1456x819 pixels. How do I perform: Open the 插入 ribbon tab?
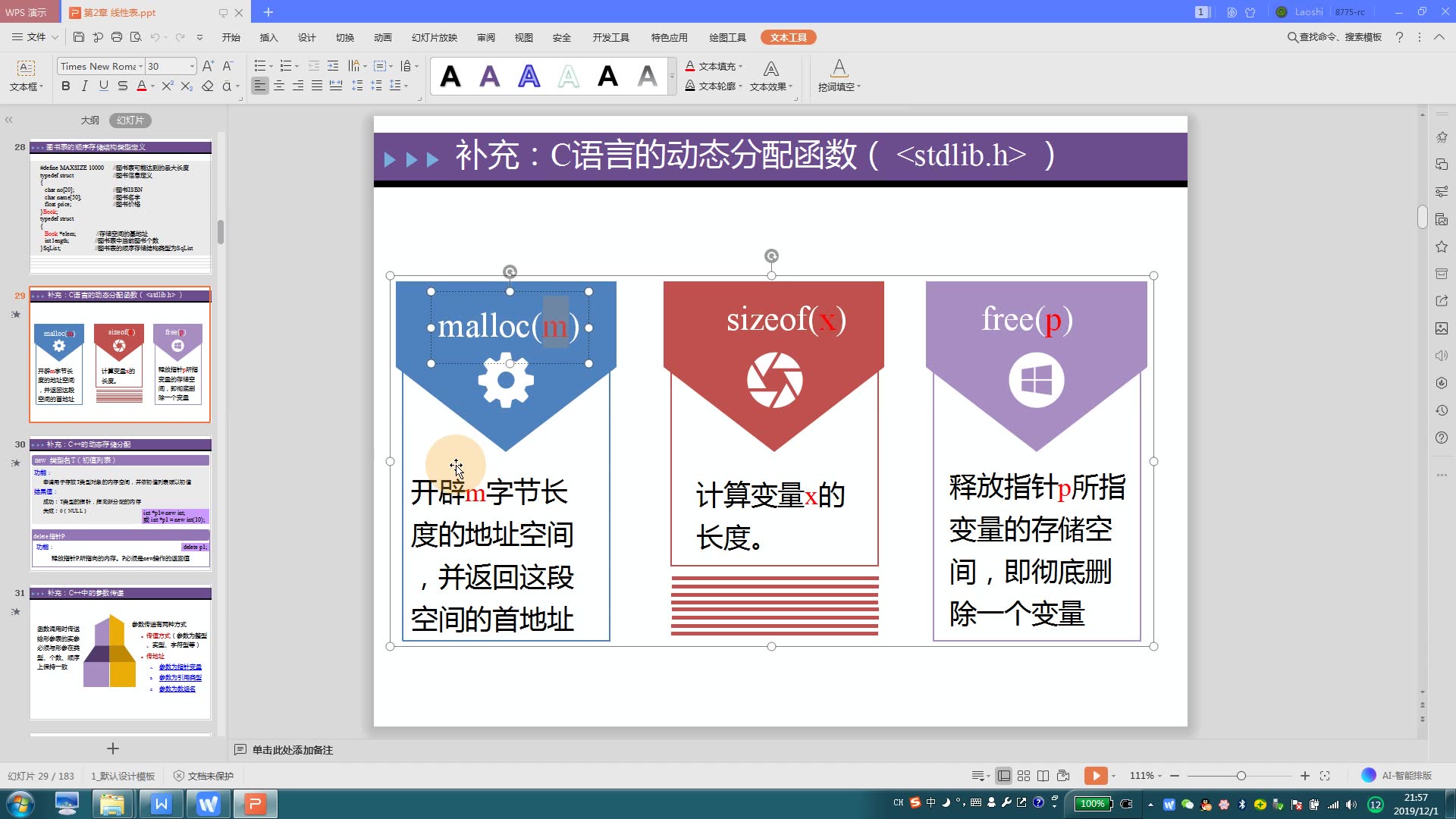(268, 37)
